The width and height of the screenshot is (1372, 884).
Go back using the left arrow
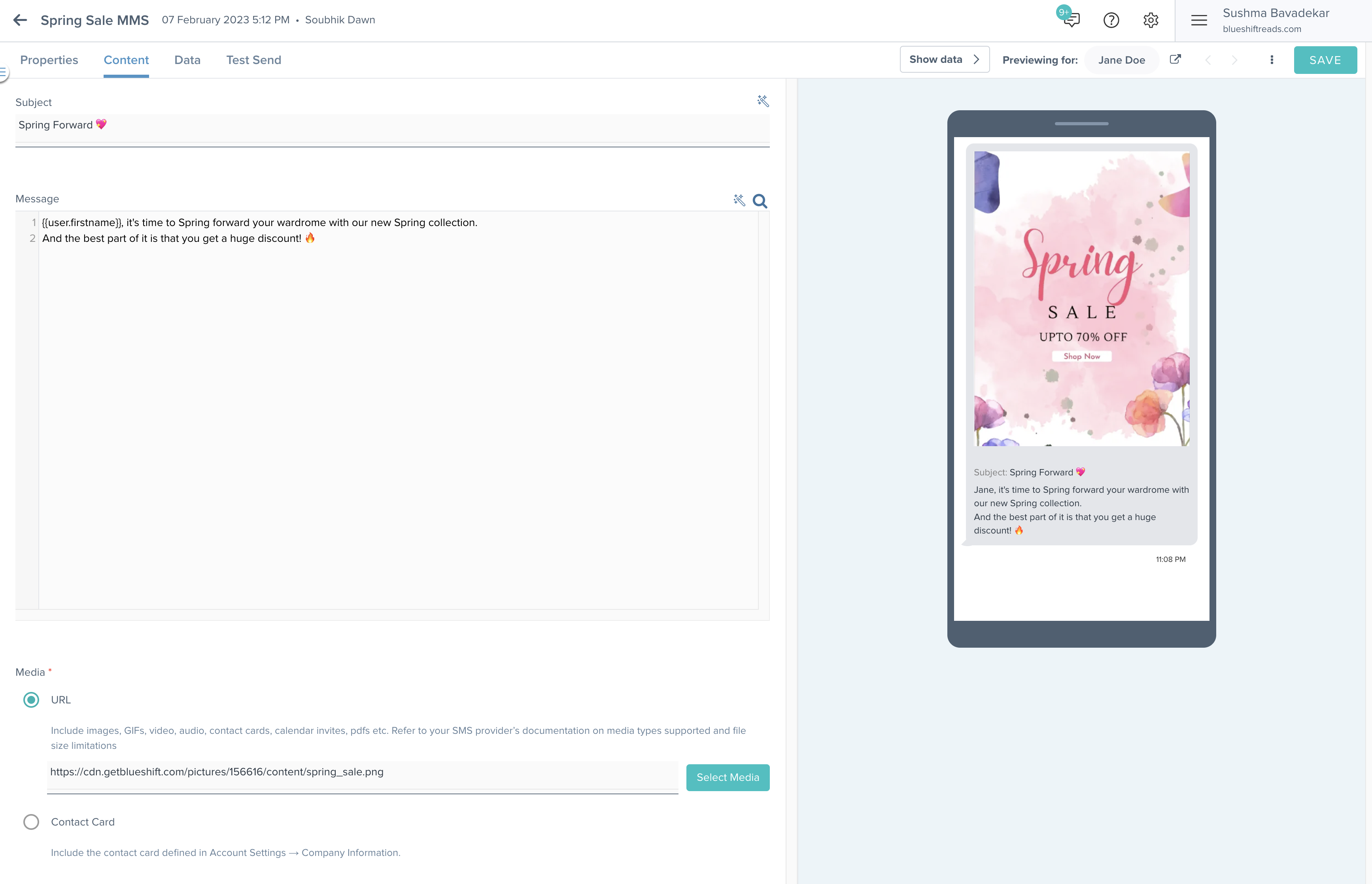(20, 20)
